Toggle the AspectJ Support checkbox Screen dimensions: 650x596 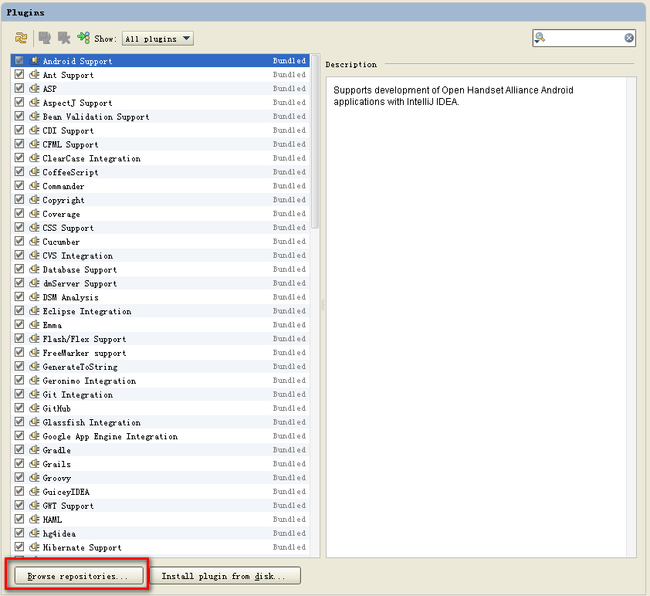pyautogui.click(x=19, y=102)
